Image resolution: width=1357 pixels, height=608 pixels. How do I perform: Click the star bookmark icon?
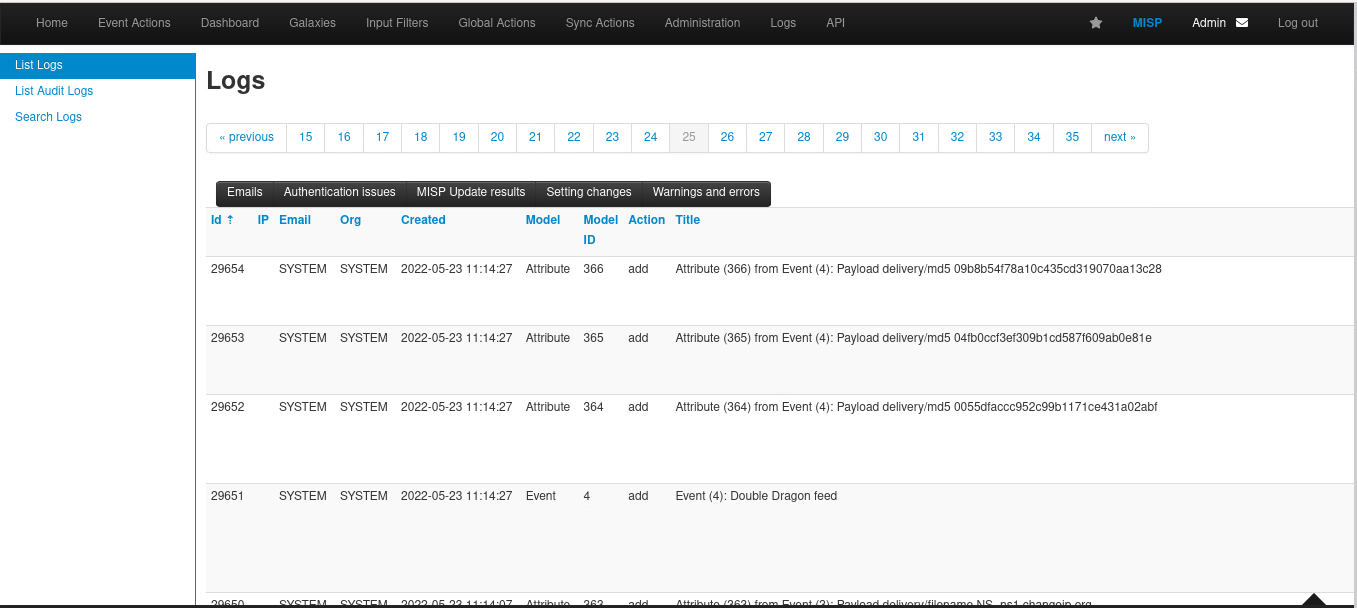[1096, 23]
